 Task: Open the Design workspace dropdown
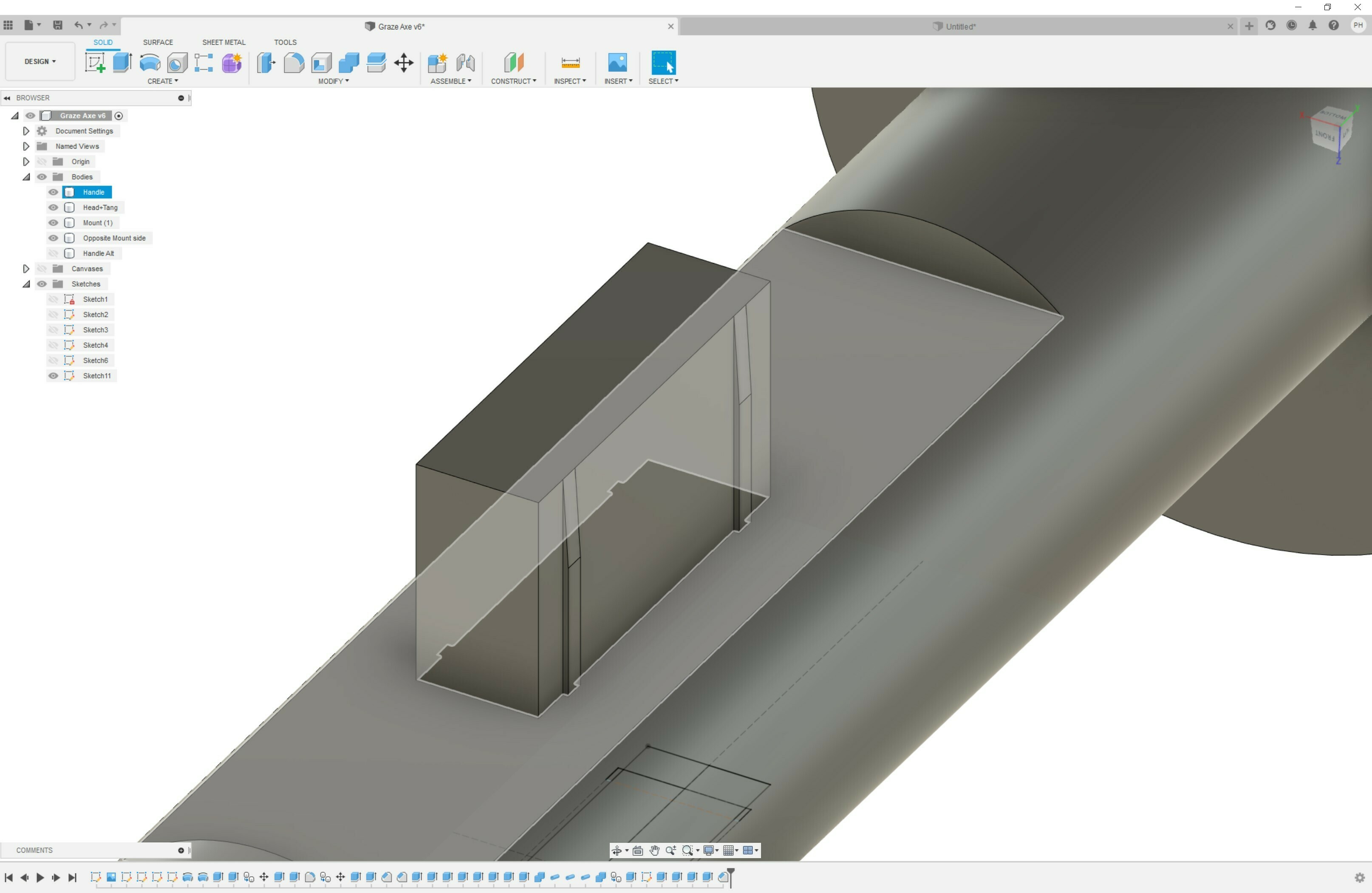[40, 61]
